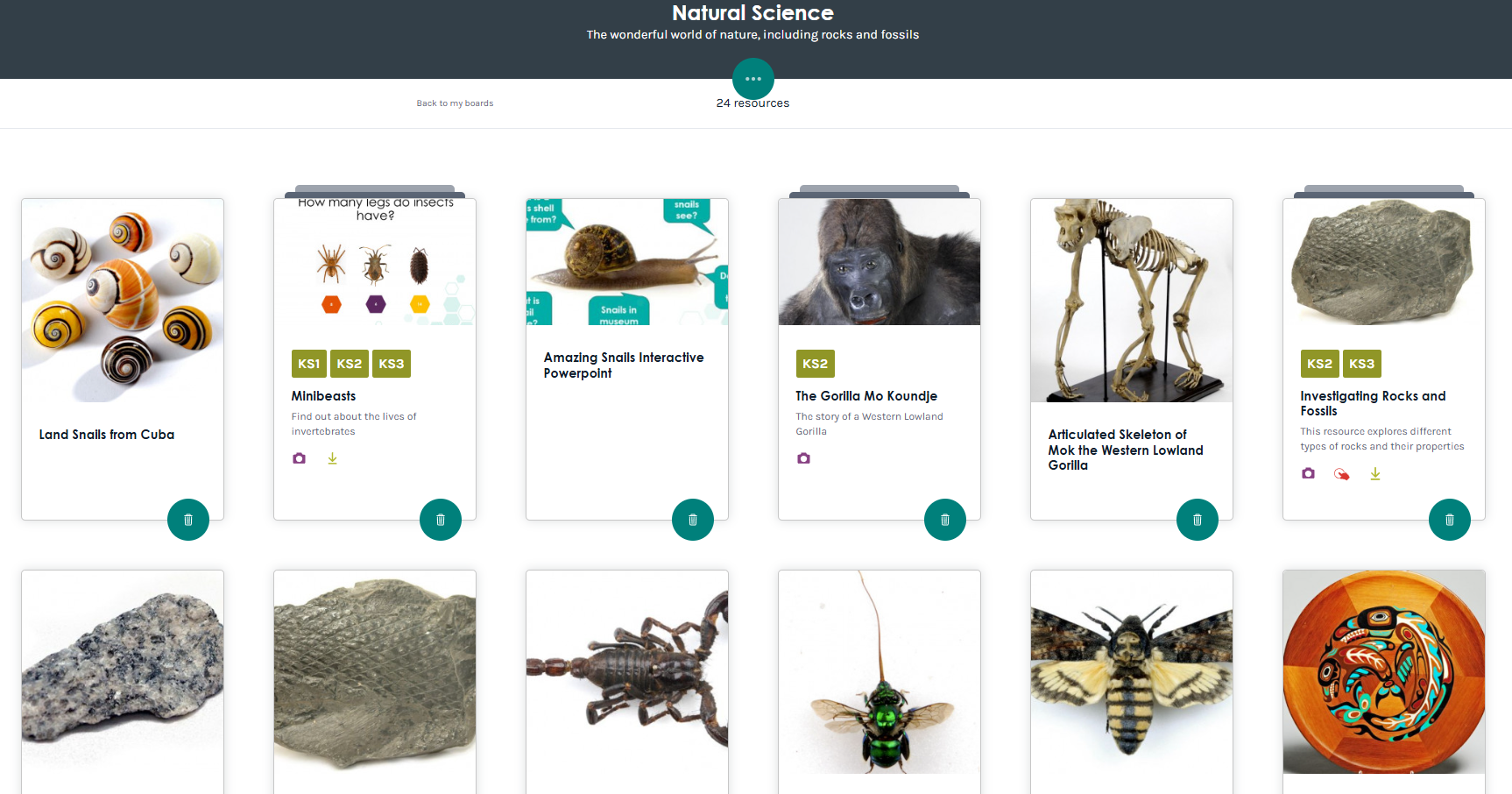Click the Cuban land snails photo

[123, 301]
